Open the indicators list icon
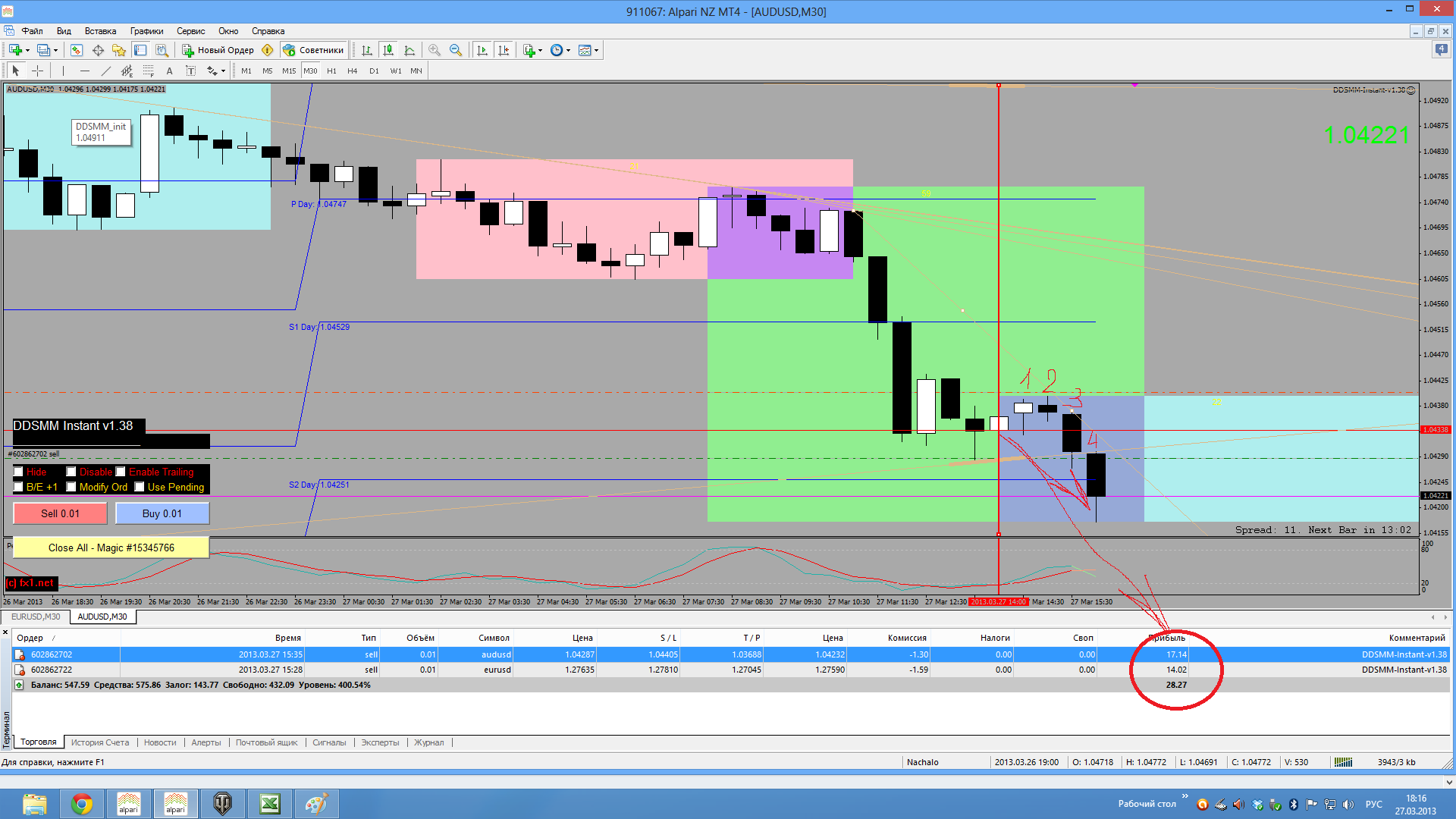This screenshot has width=1456, height=819. (529, 50)
